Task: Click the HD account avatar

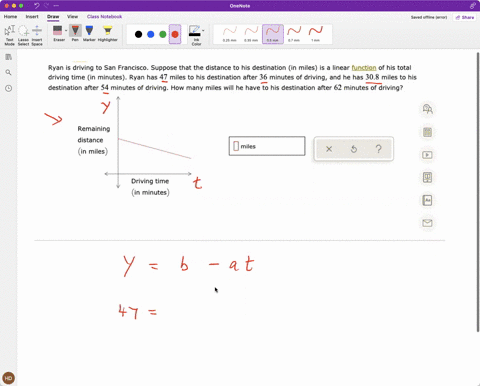Action: (x=8, y=378)
